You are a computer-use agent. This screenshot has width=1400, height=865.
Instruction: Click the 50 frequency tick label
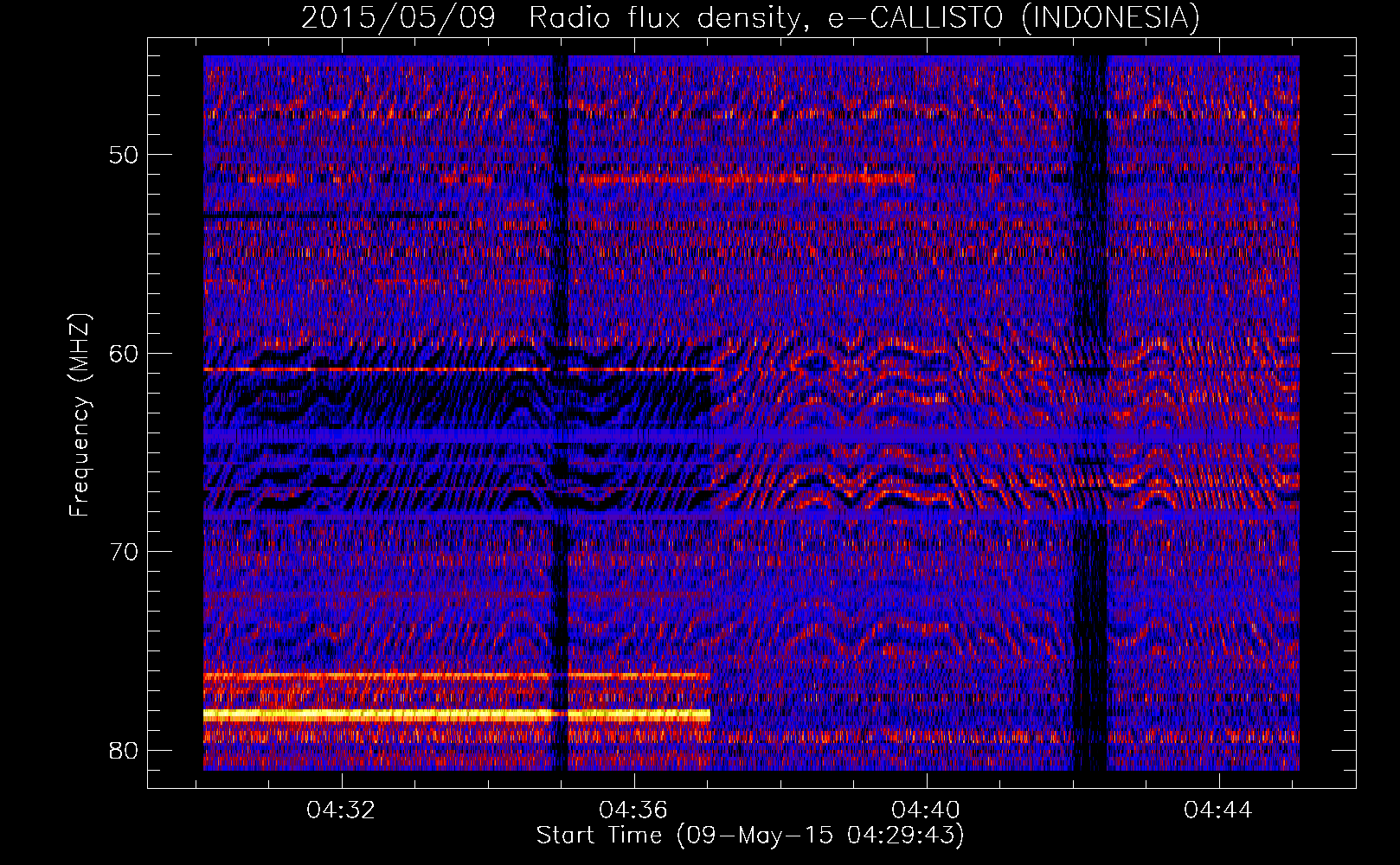pos(124,155)
